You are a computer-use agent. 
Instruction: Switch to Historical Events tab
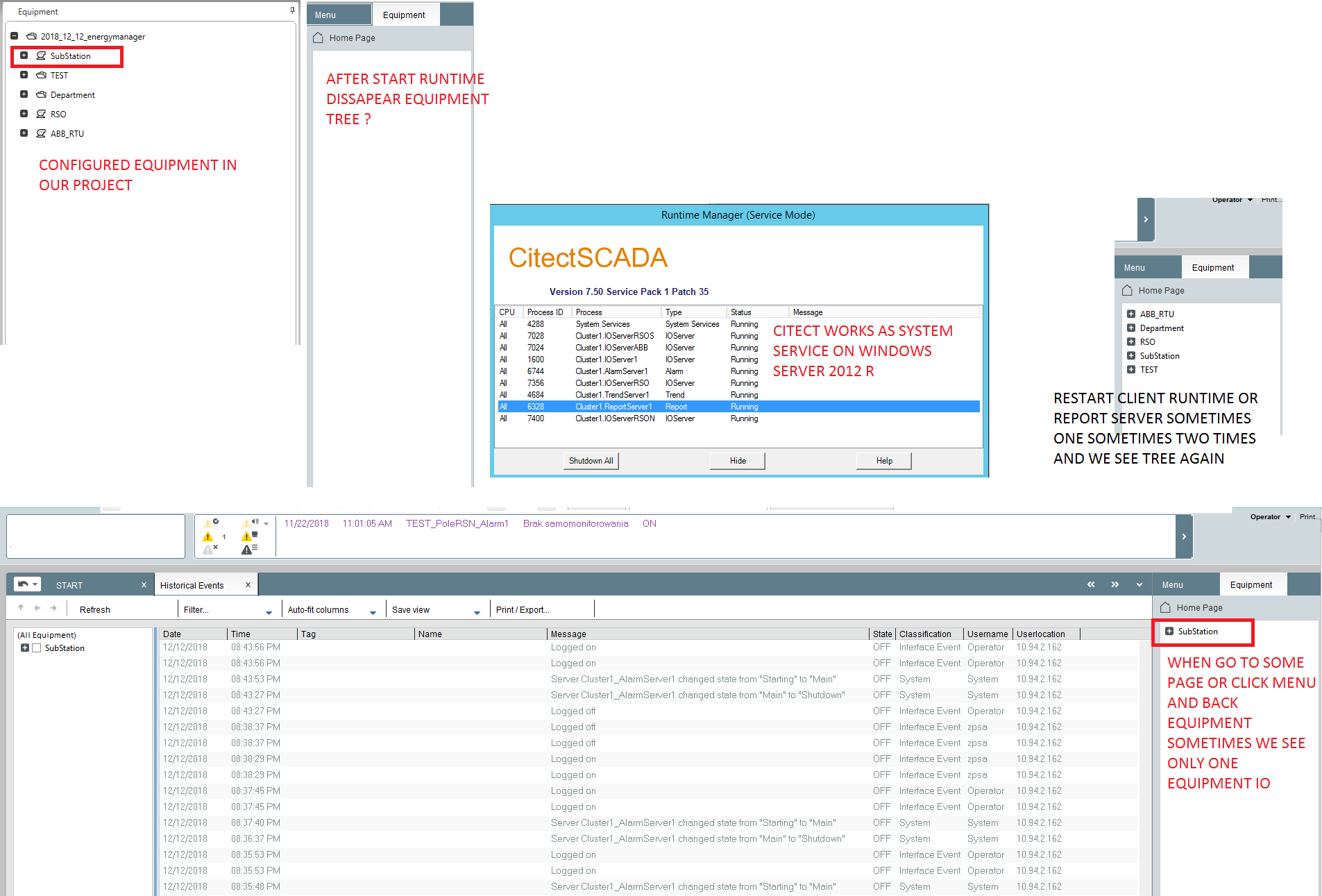[192, 585]
